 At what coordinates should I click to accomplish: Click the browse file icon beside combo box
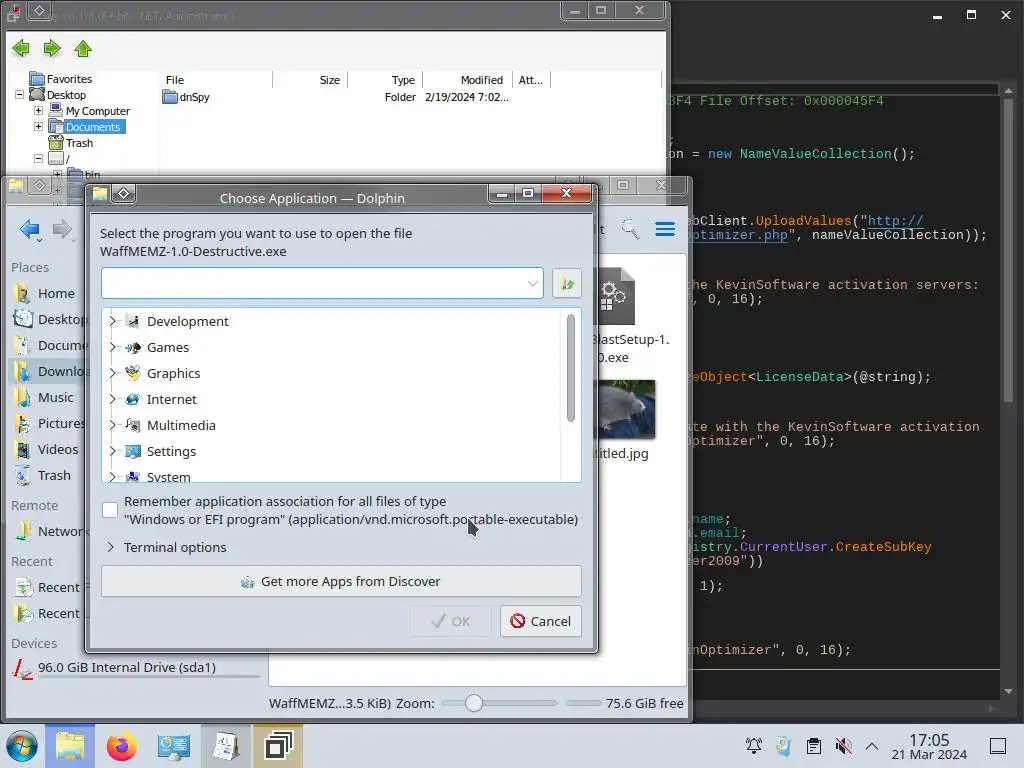click(x=567, y=283)
